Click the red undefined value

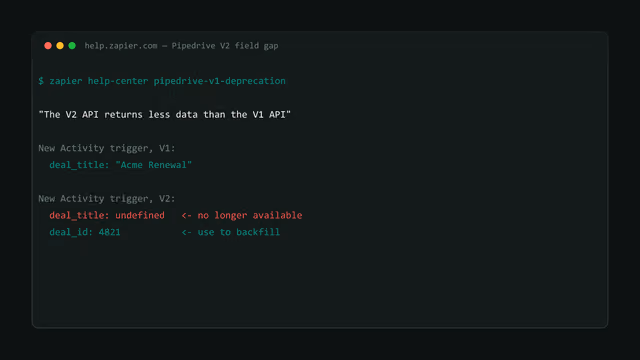tap(140, 215)
